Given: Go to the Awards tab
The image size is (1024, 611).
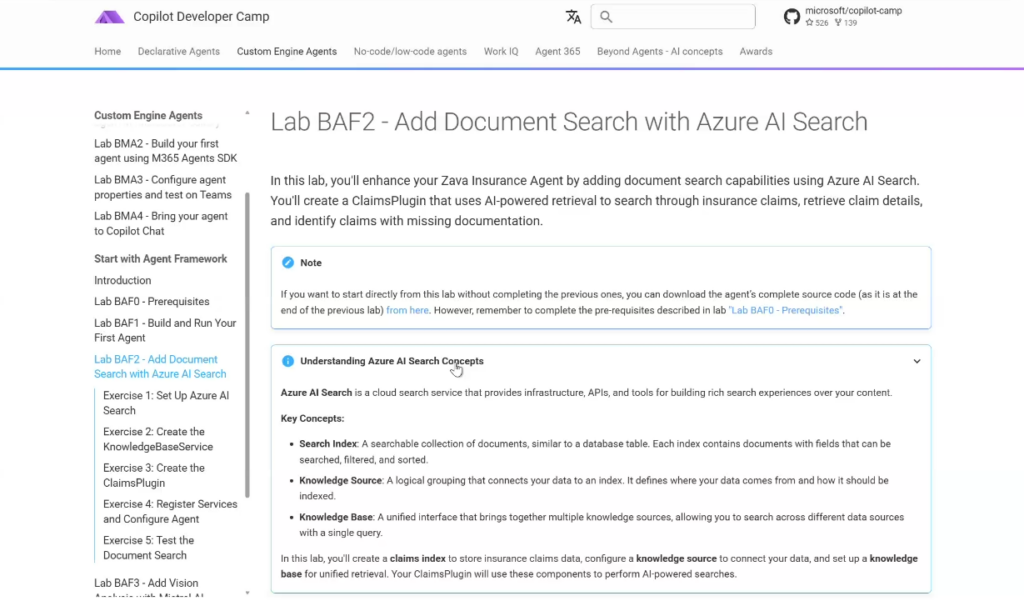Looking at the screenshot, I should [x=756, y=52].
